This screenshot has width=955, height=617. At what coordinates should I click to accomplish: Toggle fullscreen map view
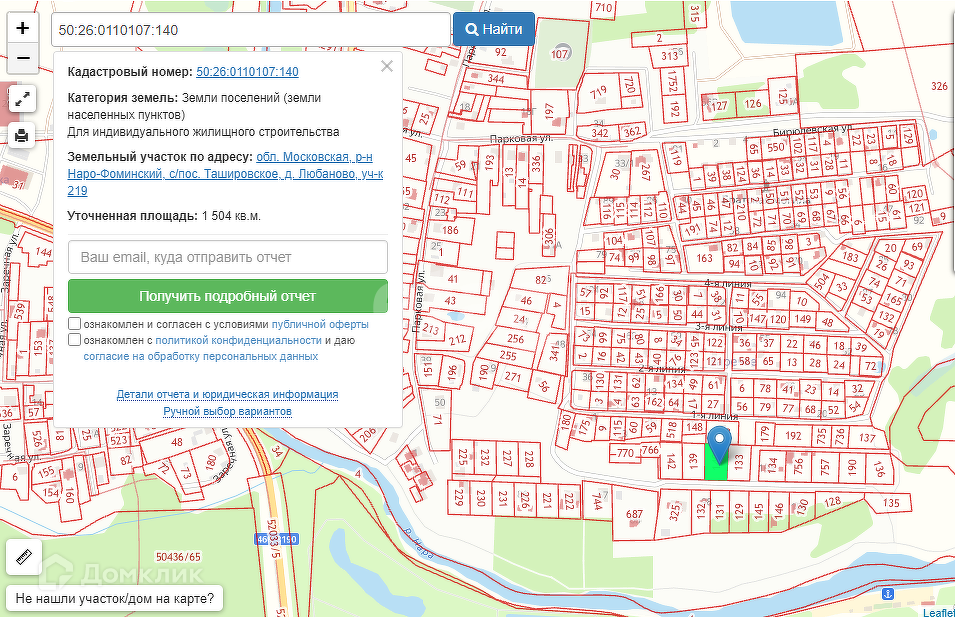pyautogui.click(x=23, y=99)
